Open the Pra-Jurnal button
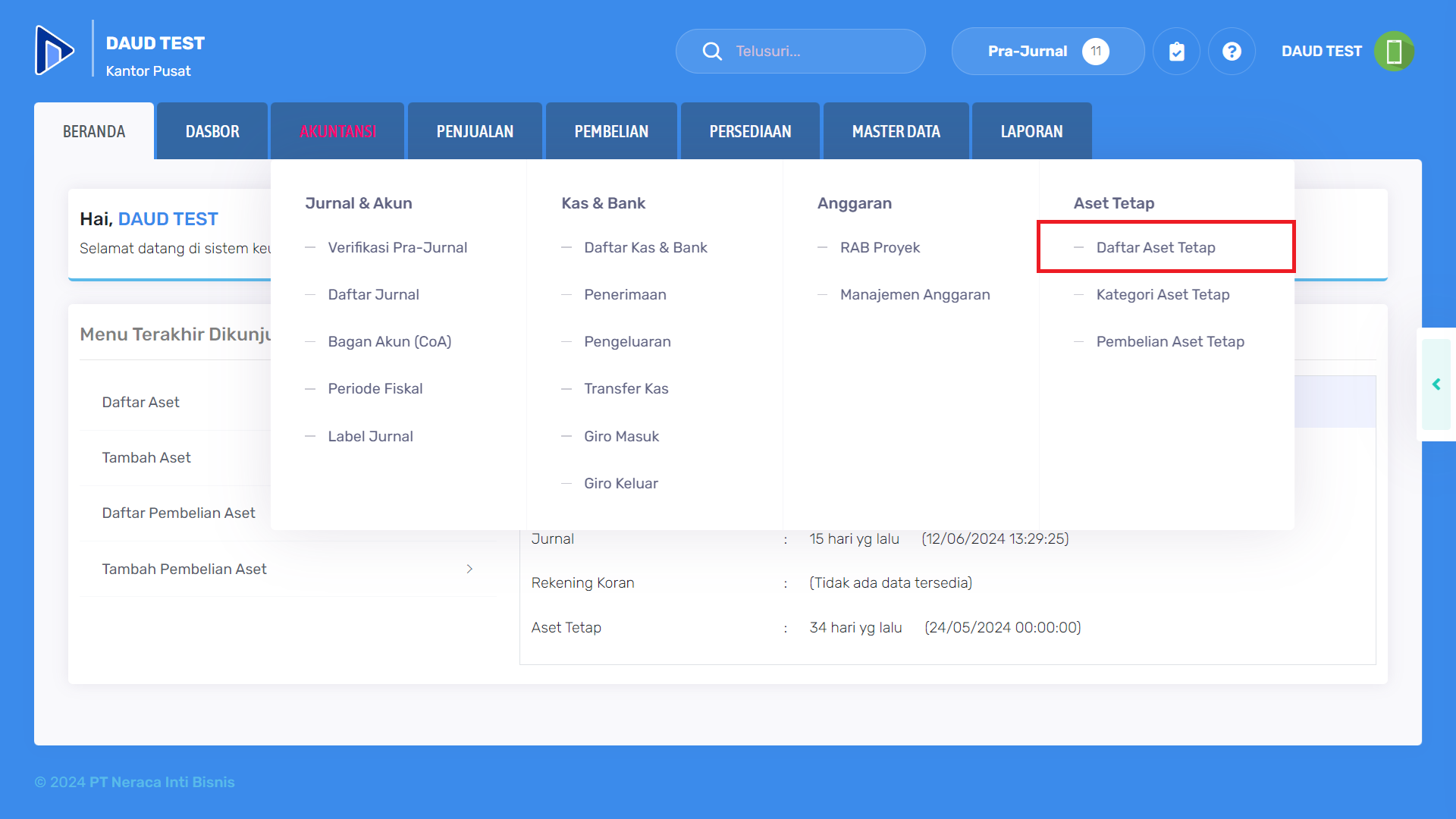The image size is (1456, 819). tap(1047, 51)
